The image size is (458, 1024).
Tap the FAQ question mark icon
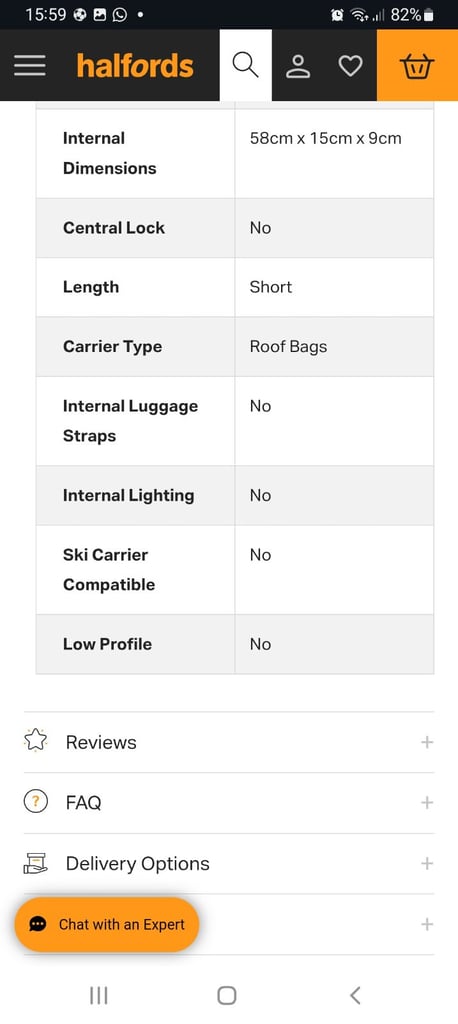point(35,802)
